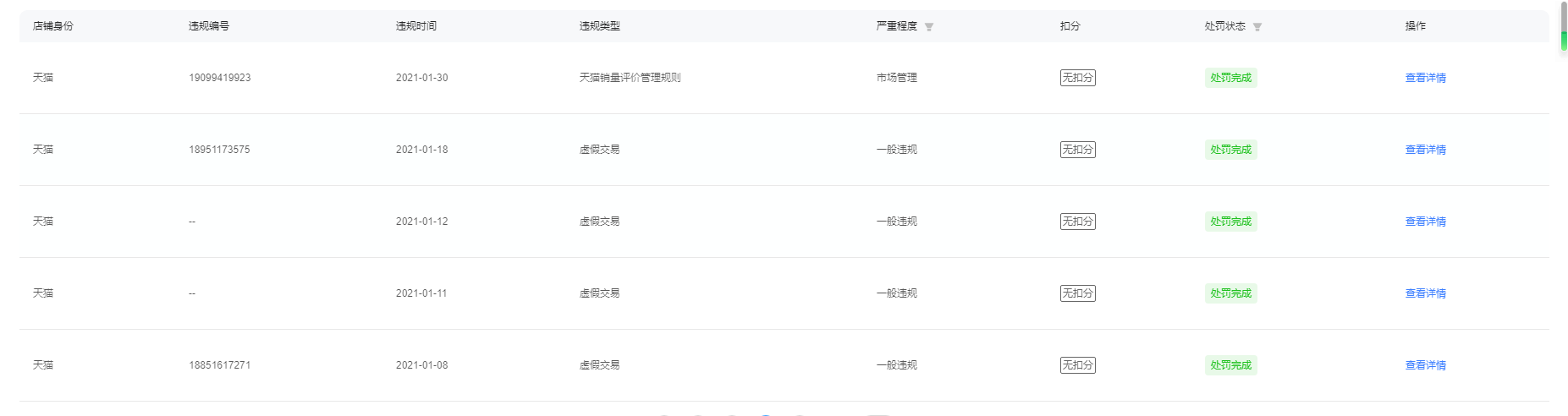Open the 严重程度 column filter icon

929,27
